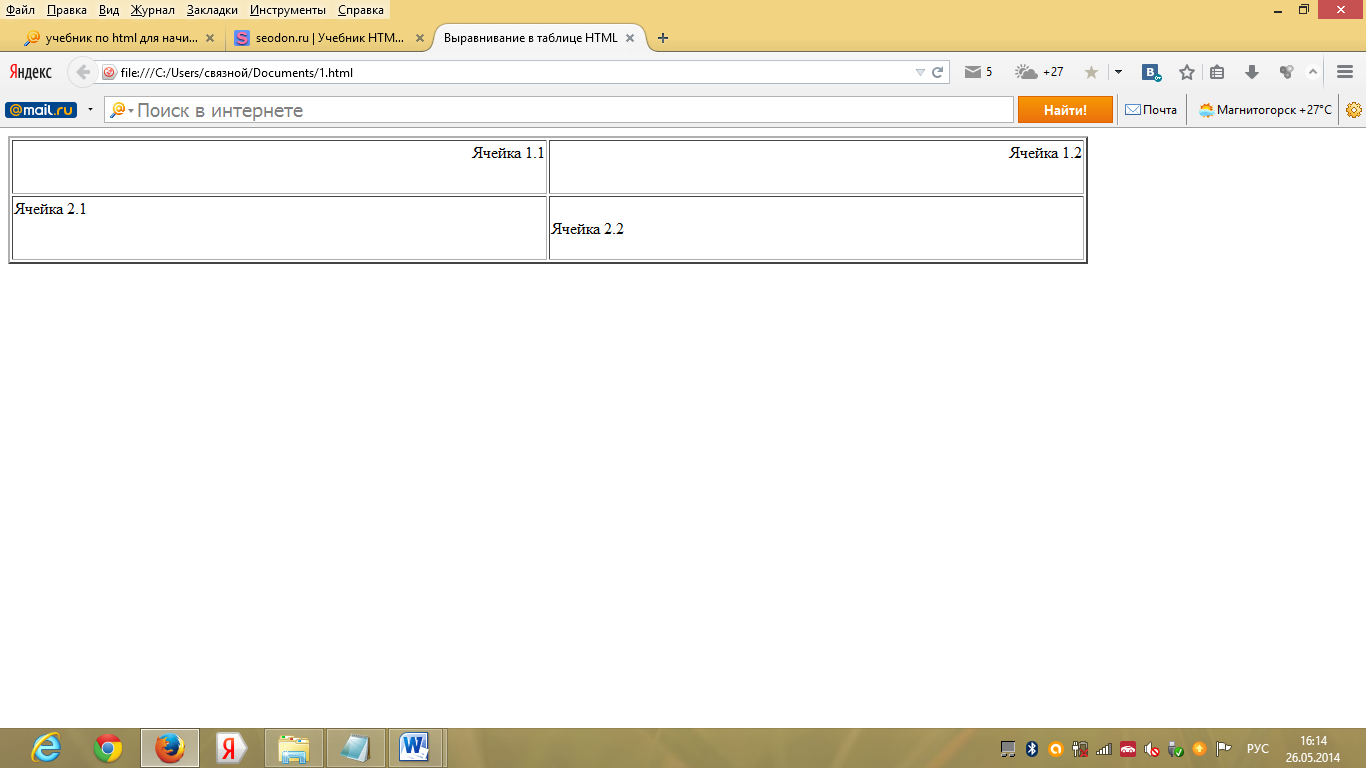Open the Магнитогорск +27°C weather link
Image resolution: width=1366 pixels, height=768 pixels.
click(x=1265, y=110)
